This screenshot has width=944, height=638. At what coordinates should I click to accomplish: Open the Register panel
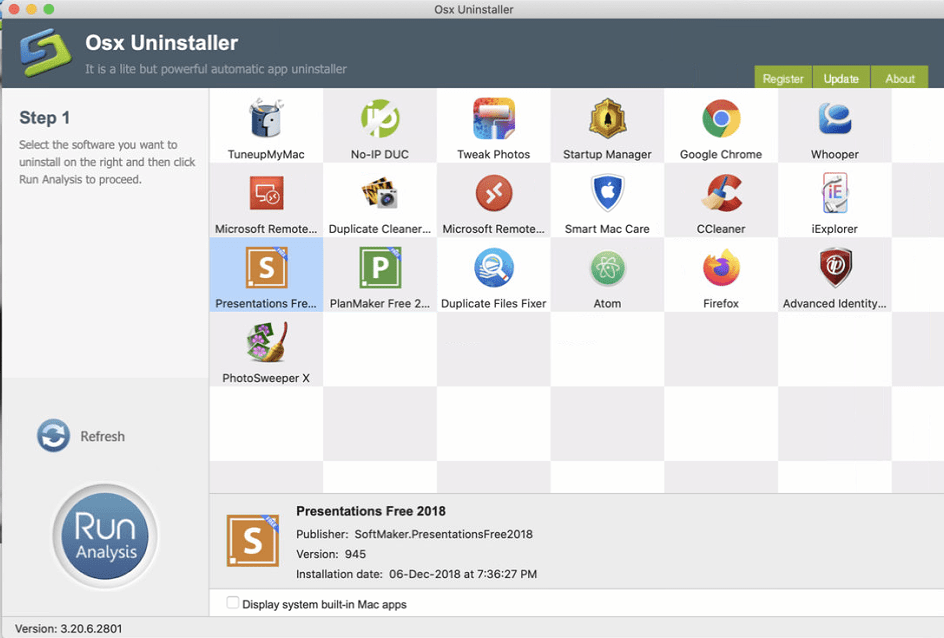783,78
